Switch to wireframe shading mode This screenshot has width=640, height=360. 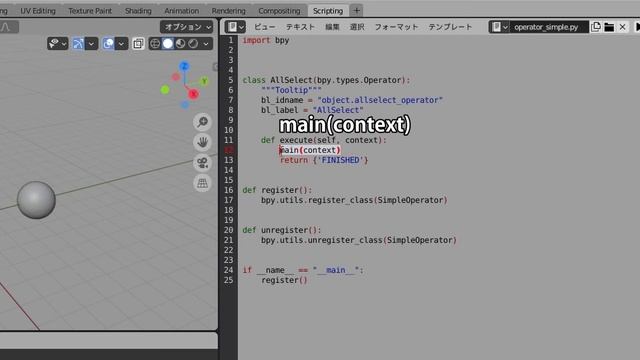155,43
